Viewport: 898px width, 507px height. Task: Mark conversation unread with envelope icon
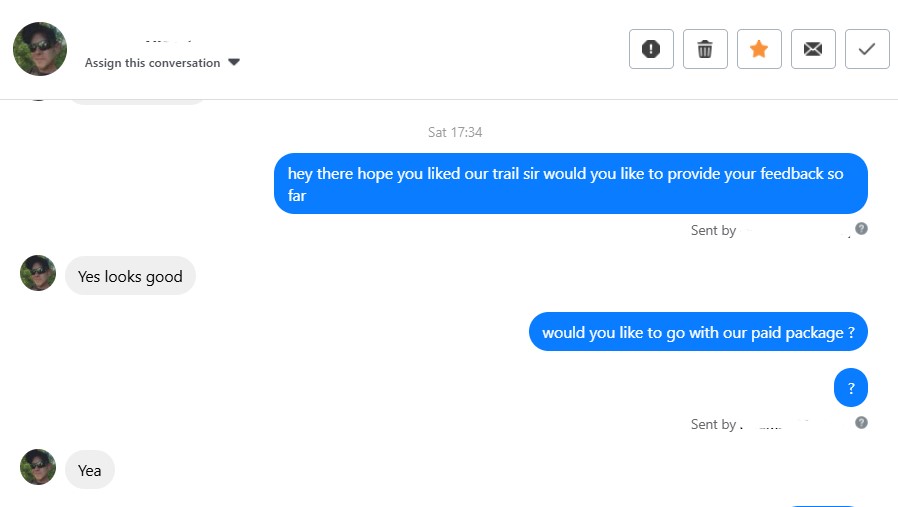pyautogui.click(x=813, y=49)
